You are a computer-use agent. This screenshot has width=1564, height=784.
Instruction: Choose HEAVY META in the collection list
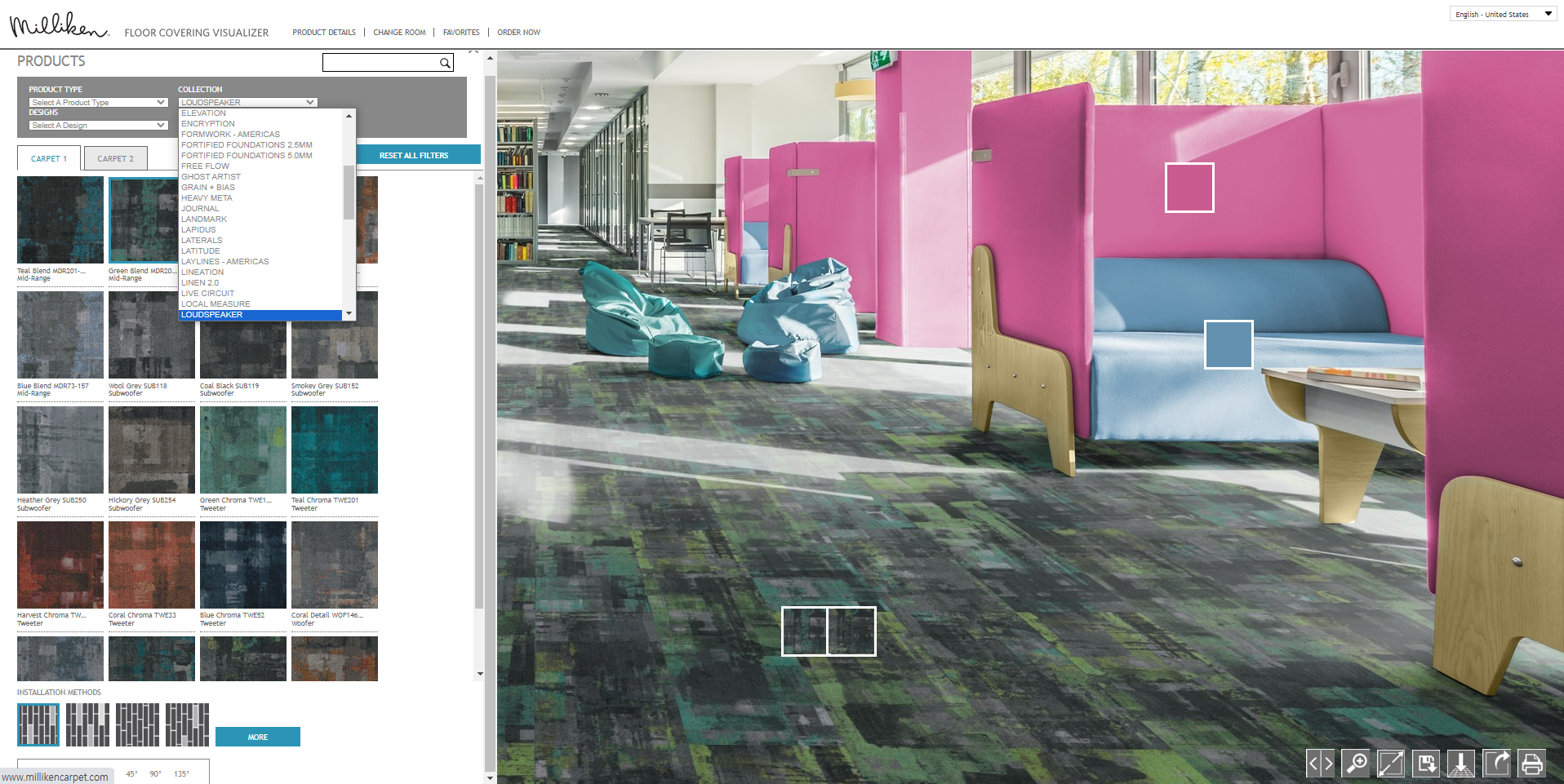coord(260,198)
